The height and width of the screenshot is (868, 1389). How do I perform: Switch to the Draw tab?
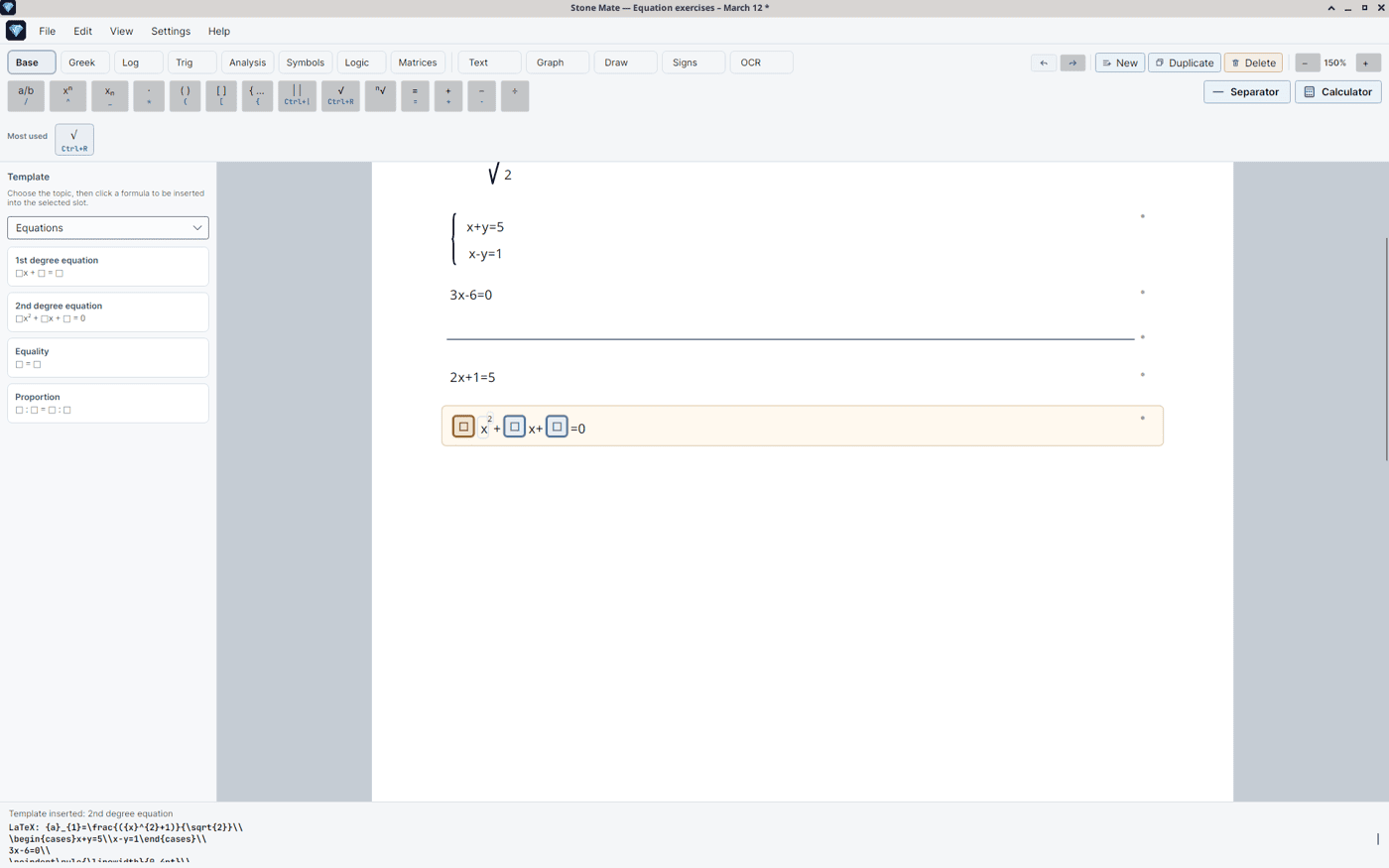tap(625, 62)
